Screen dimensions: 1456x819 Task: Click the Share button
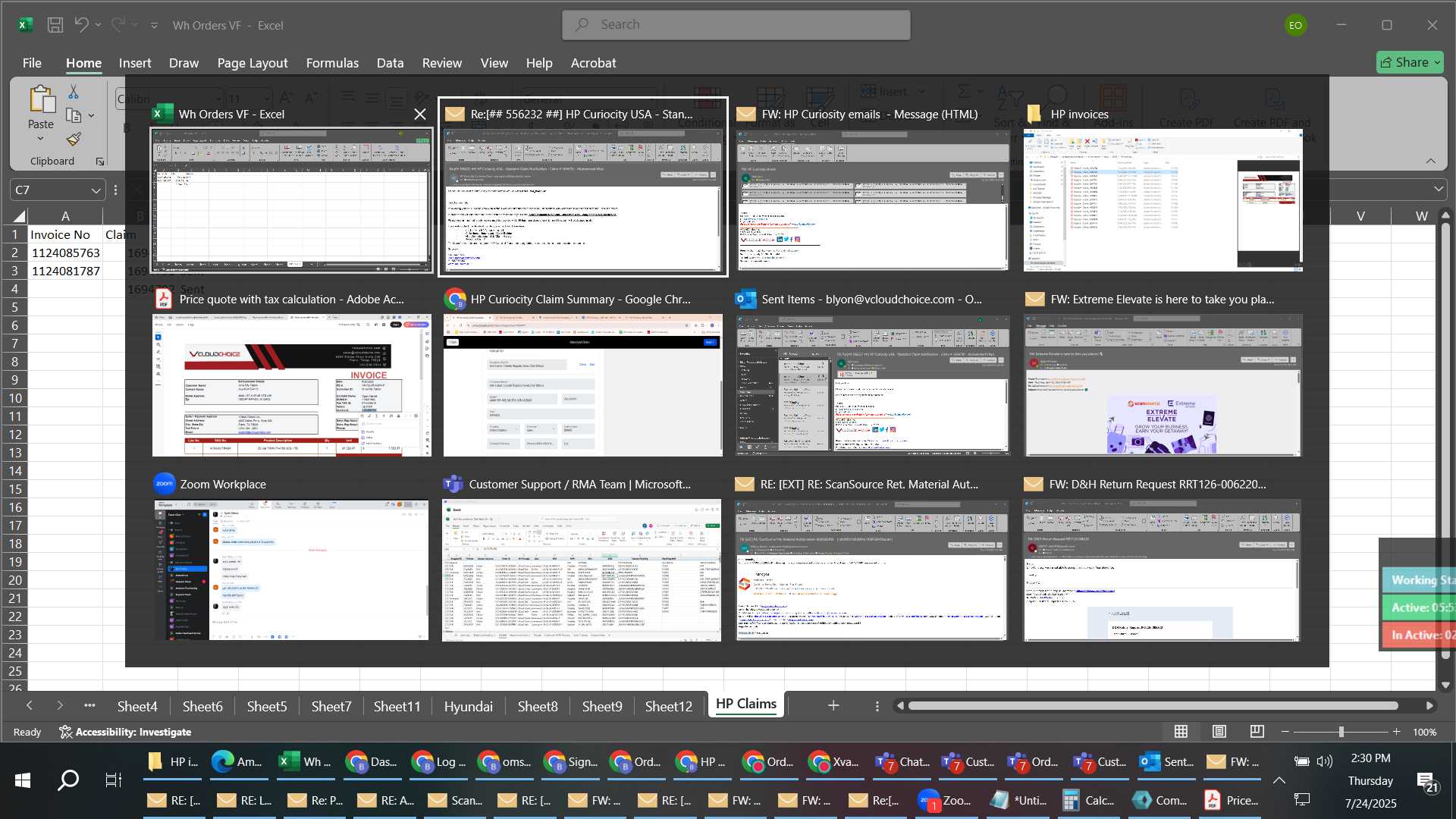(x=1410, y=62)
